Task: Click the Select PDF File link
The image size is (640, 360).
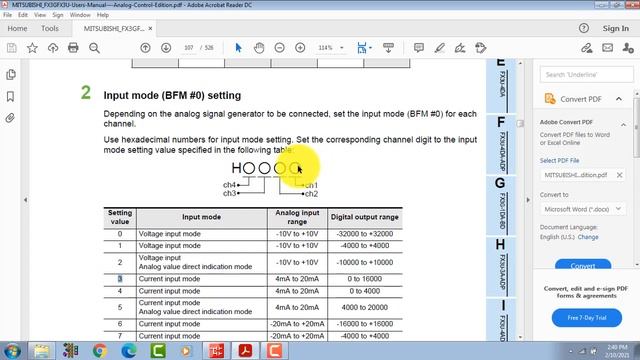Action: pos(559,160)
